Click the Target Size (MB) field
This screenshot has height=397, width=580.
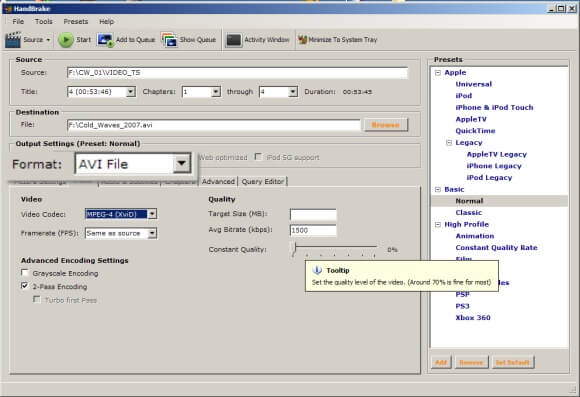point(313,214)
